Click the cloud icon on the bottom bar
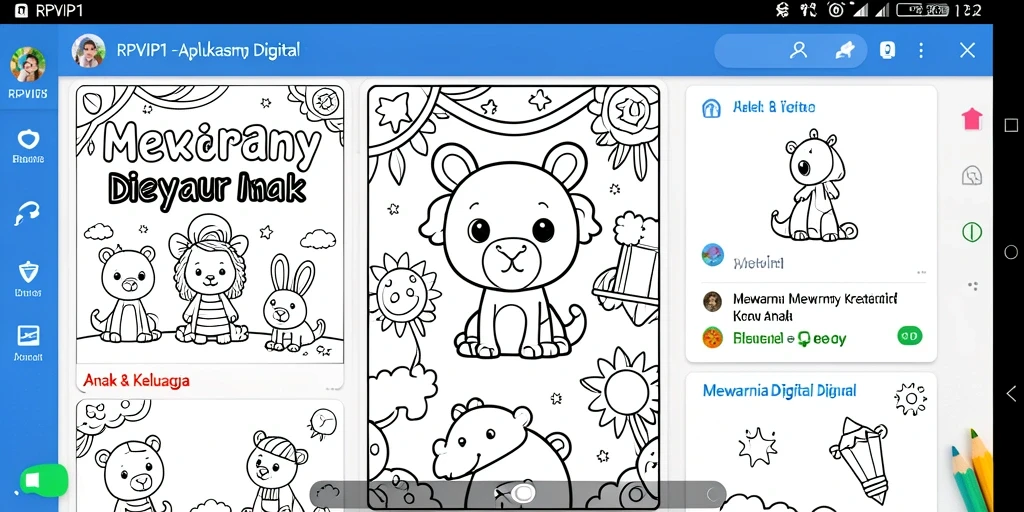The image size is (1024, 512). (328, 494)
